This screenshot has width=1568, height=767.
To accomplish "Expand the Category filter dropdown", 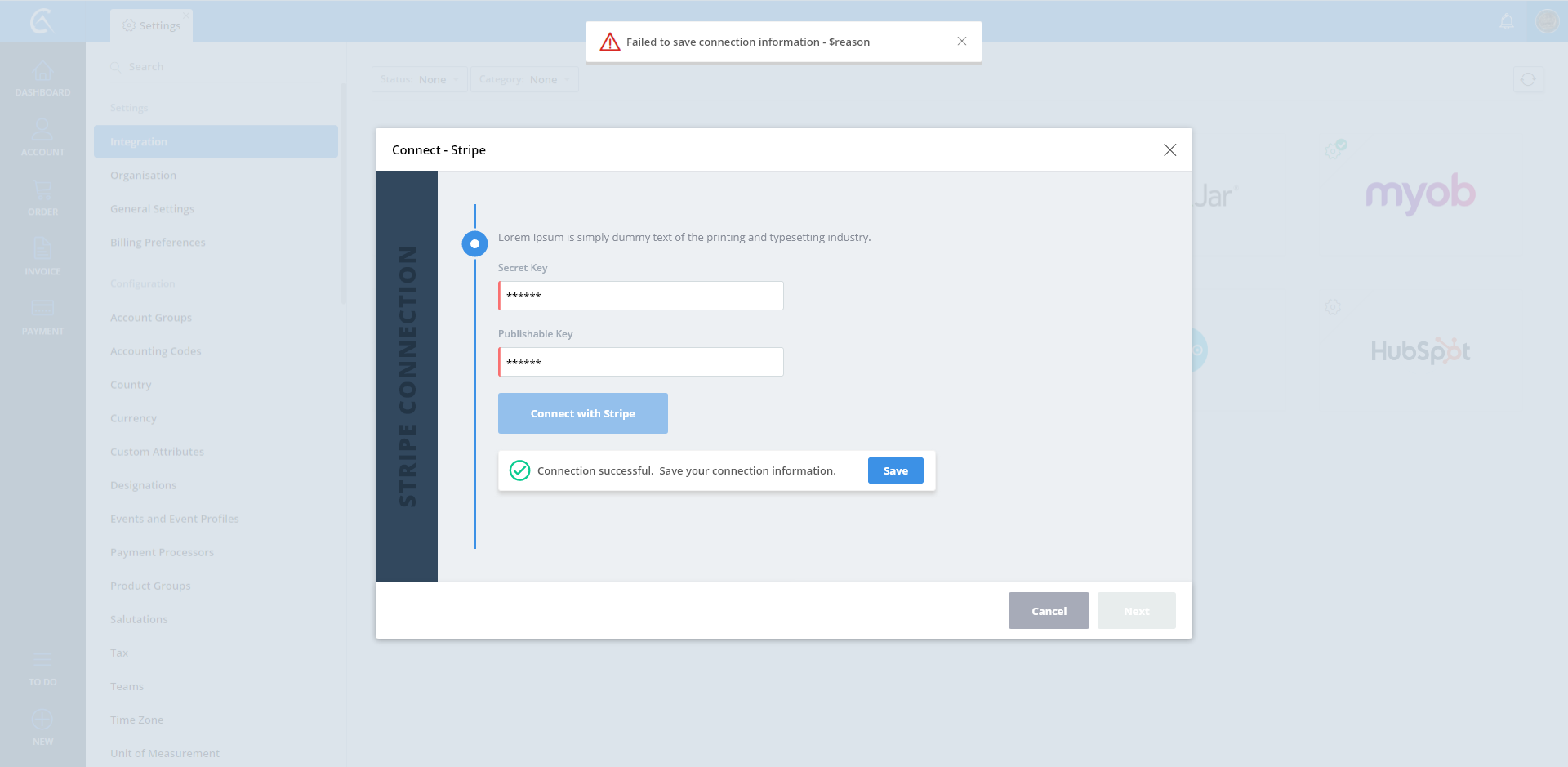I will 524,79.
